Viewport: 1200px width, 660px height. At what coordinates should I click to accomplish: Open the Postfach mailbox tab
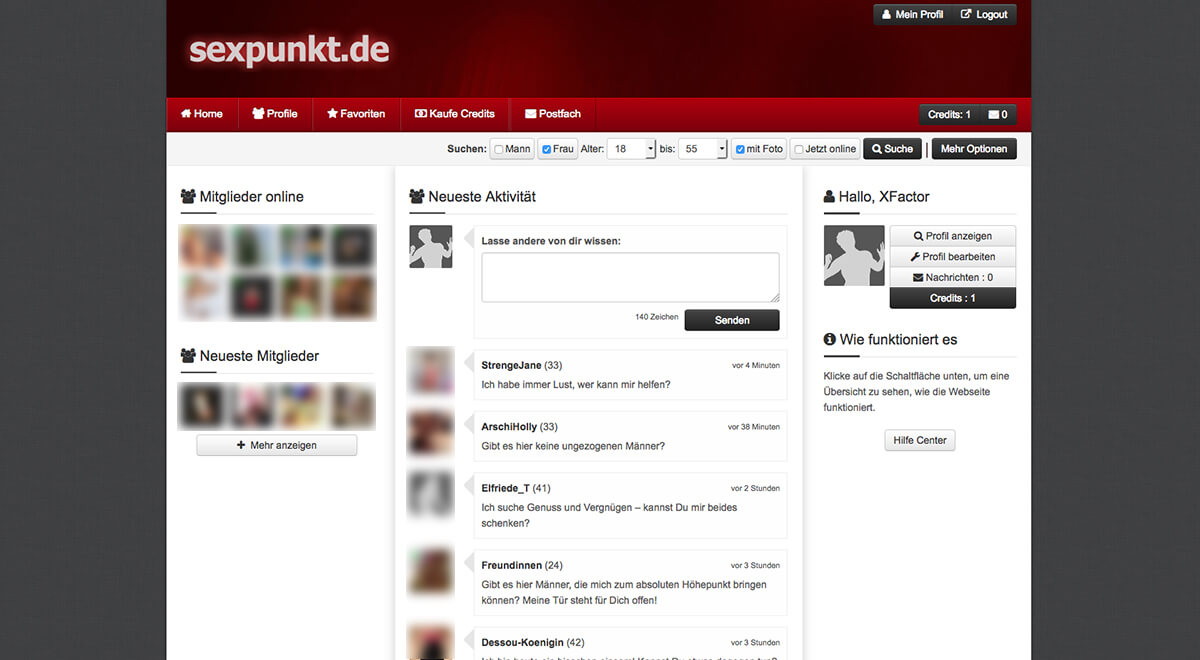pos(553,114)
